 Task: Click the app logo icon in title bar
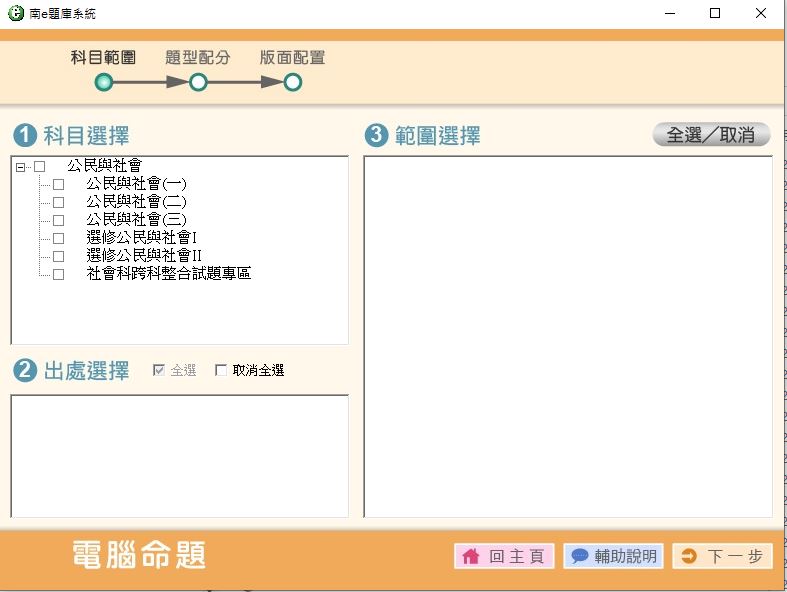coord(14,14)
